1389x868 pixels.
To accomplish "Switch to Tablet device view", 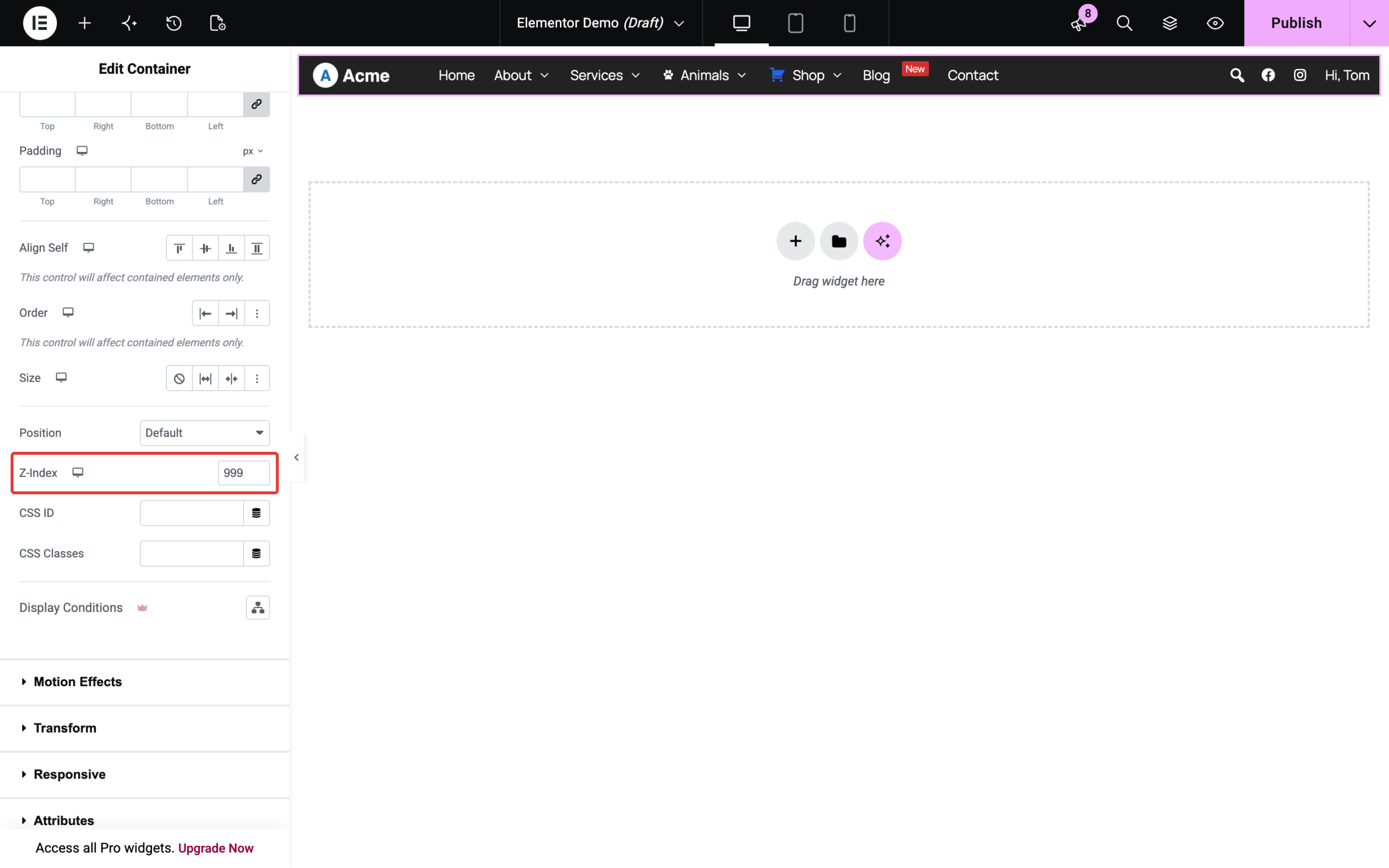I will 795,23.
